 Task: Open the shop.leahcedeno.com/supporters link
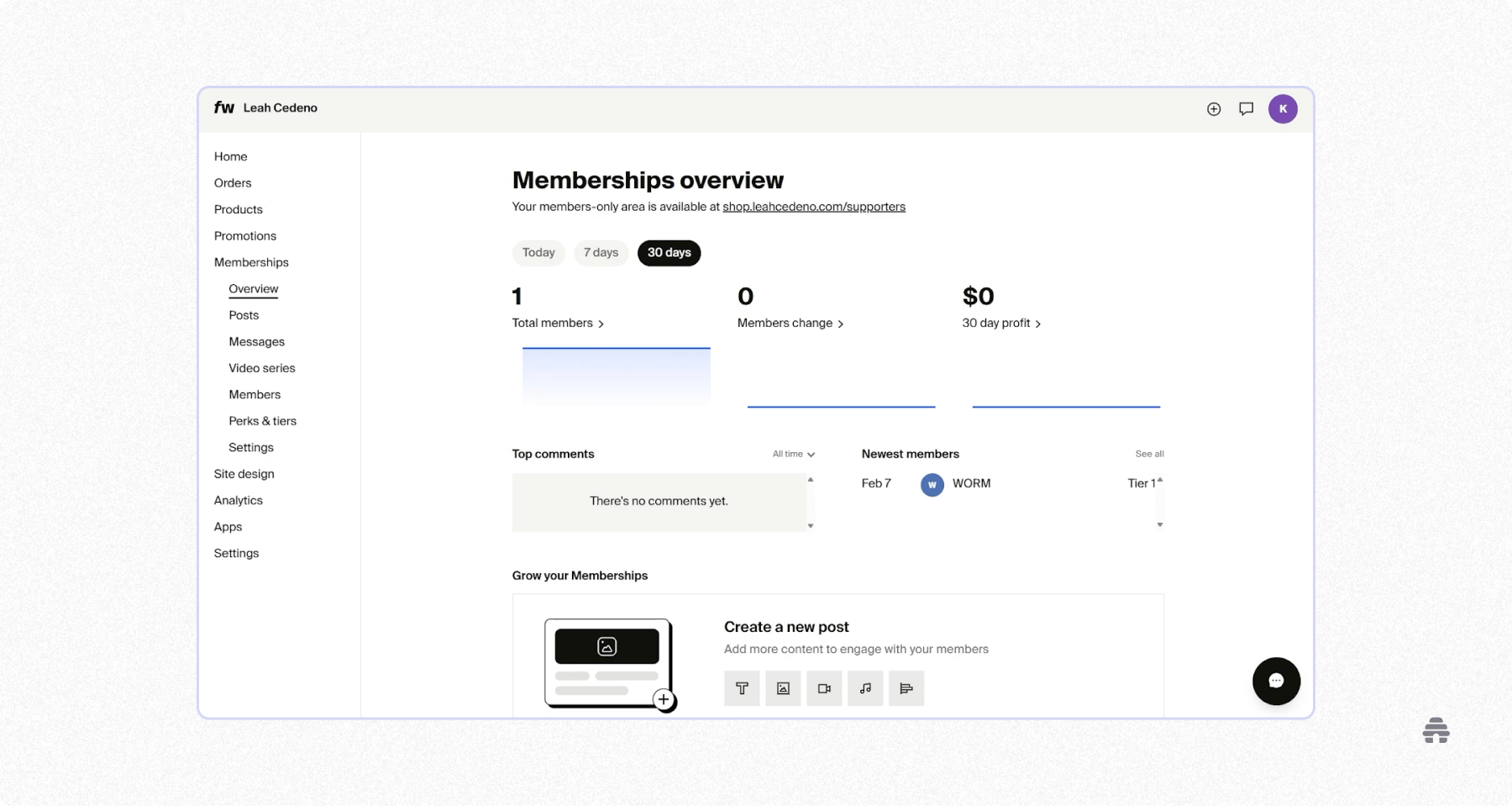tap(813, 207)
